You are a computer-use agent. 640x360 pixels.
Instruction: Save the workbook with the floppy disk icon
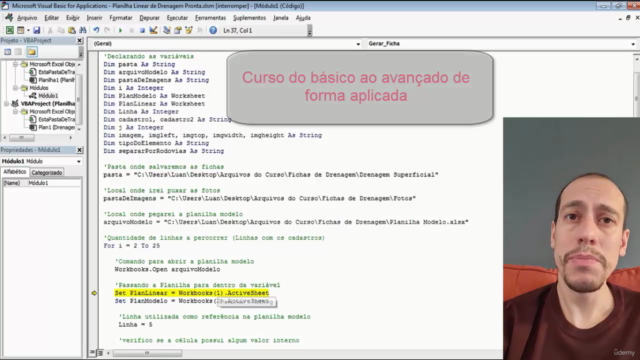[x=37, y=30]
